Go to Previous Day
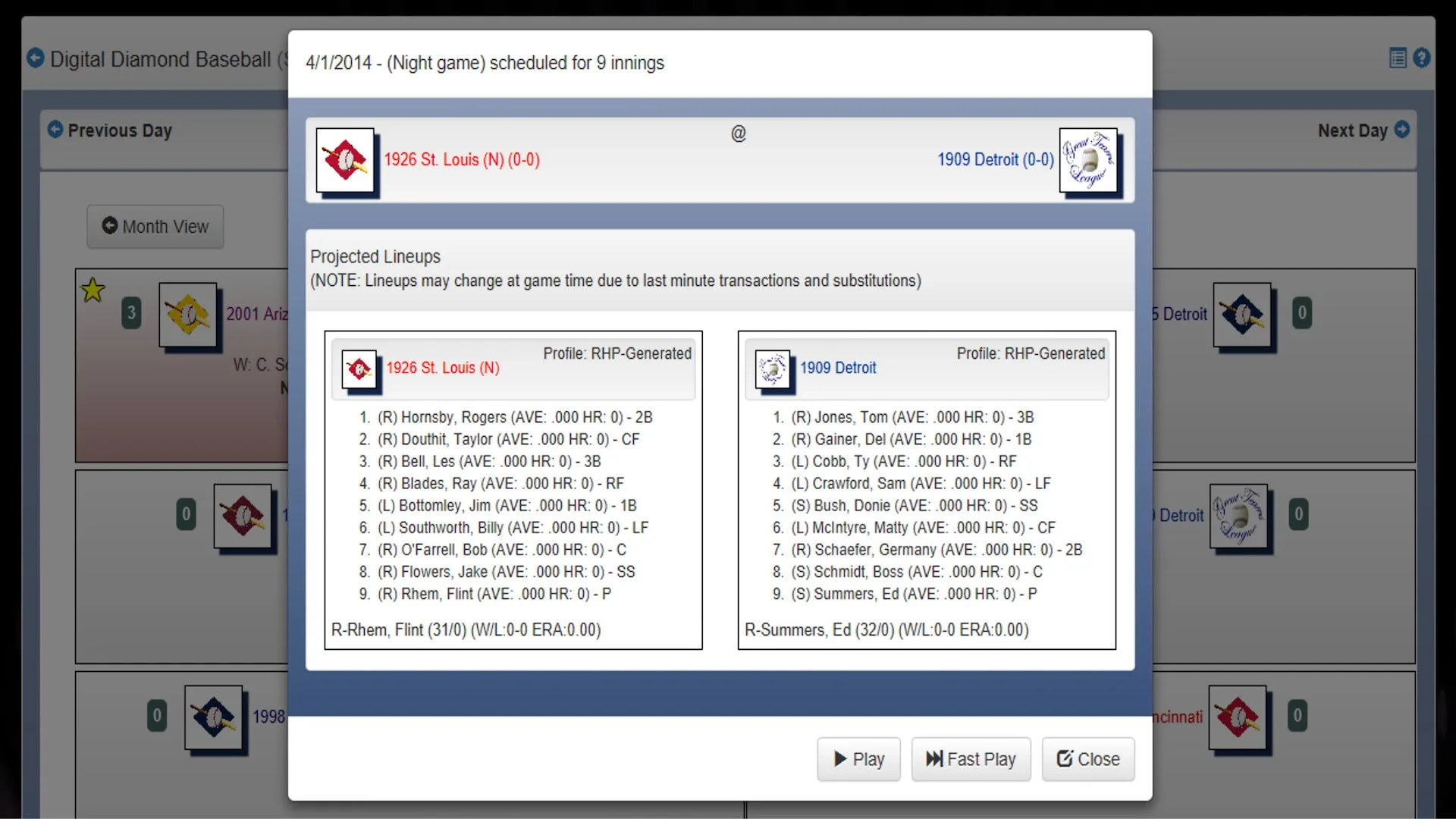This screenshot has height=819, width=1456. [110, 130]
